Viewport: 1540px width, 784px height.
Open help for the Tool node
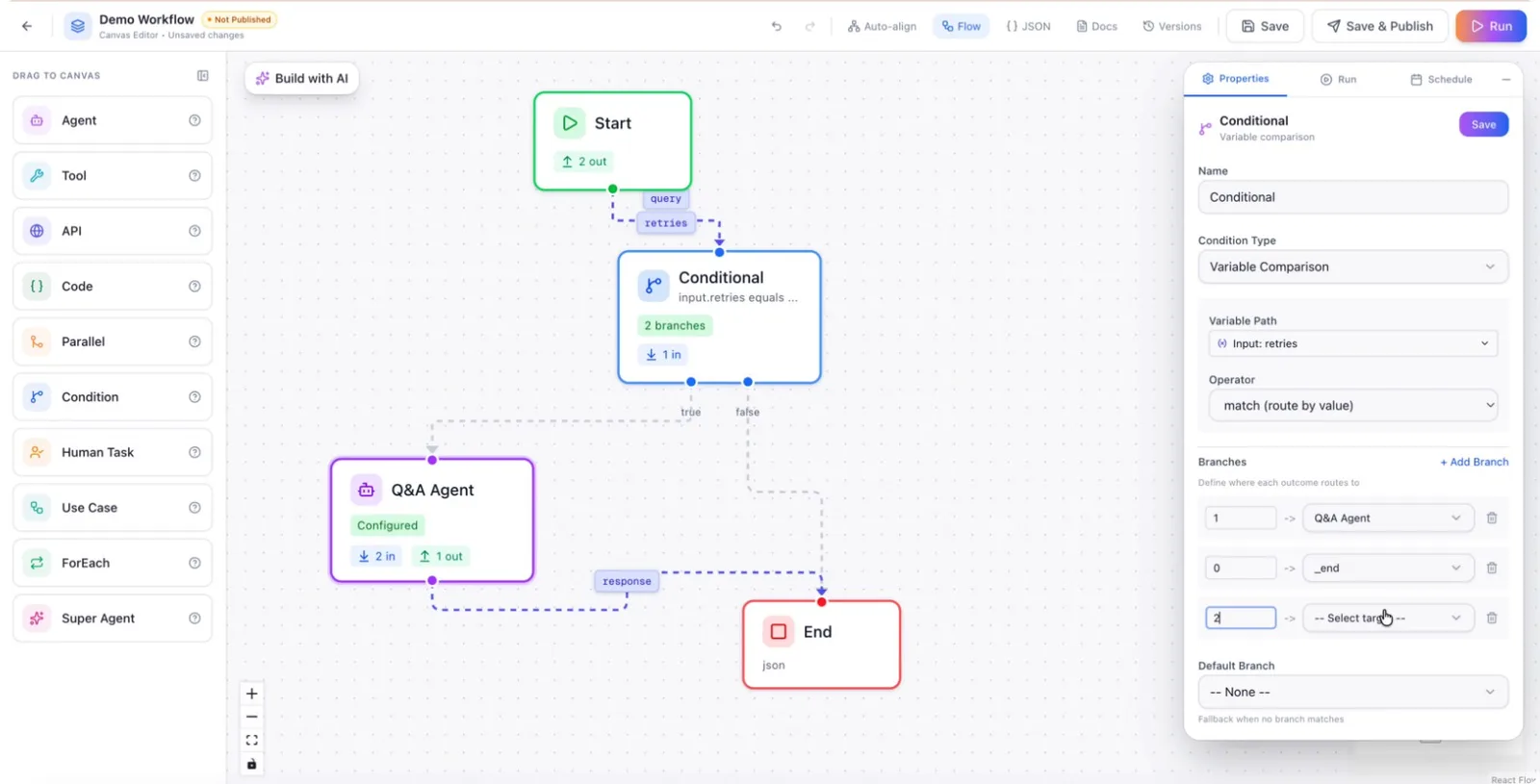[x=194, y=176]
